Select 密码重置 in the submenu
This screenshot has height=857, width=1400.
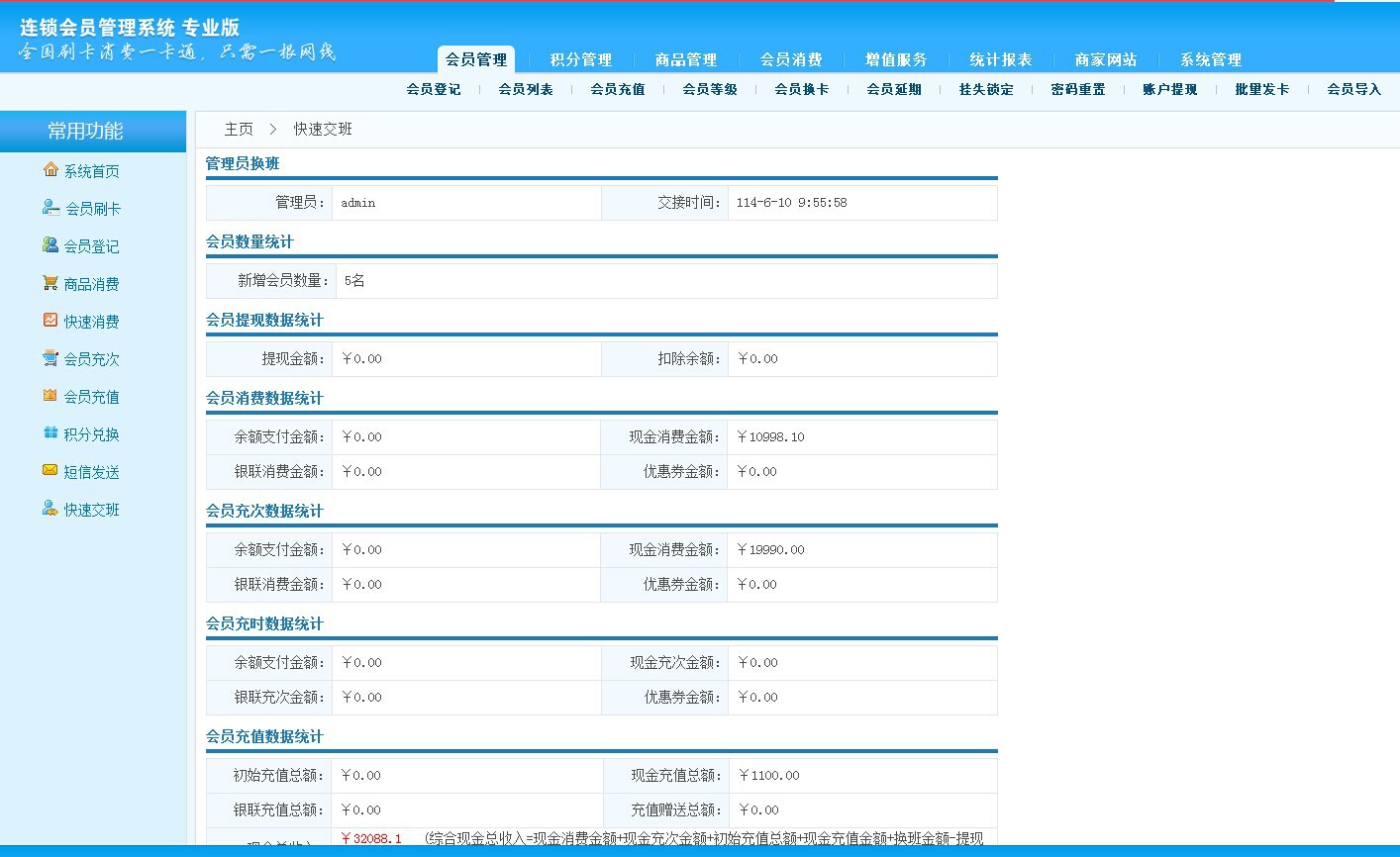pyautogui.click(x=1078, y=89)
